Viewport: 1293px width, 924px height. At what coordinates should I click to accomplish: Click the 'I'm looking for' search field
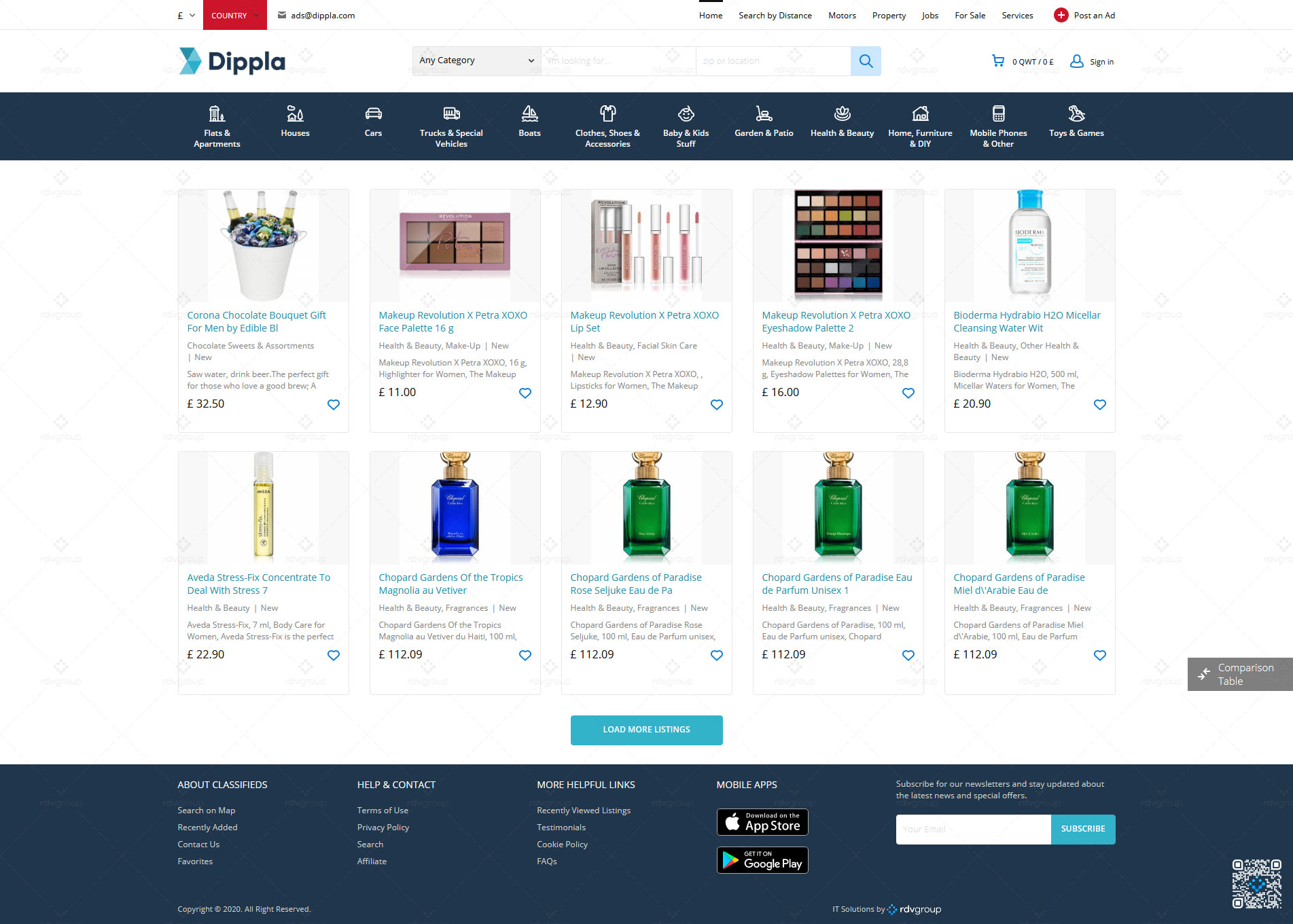[x=618, y=61]
